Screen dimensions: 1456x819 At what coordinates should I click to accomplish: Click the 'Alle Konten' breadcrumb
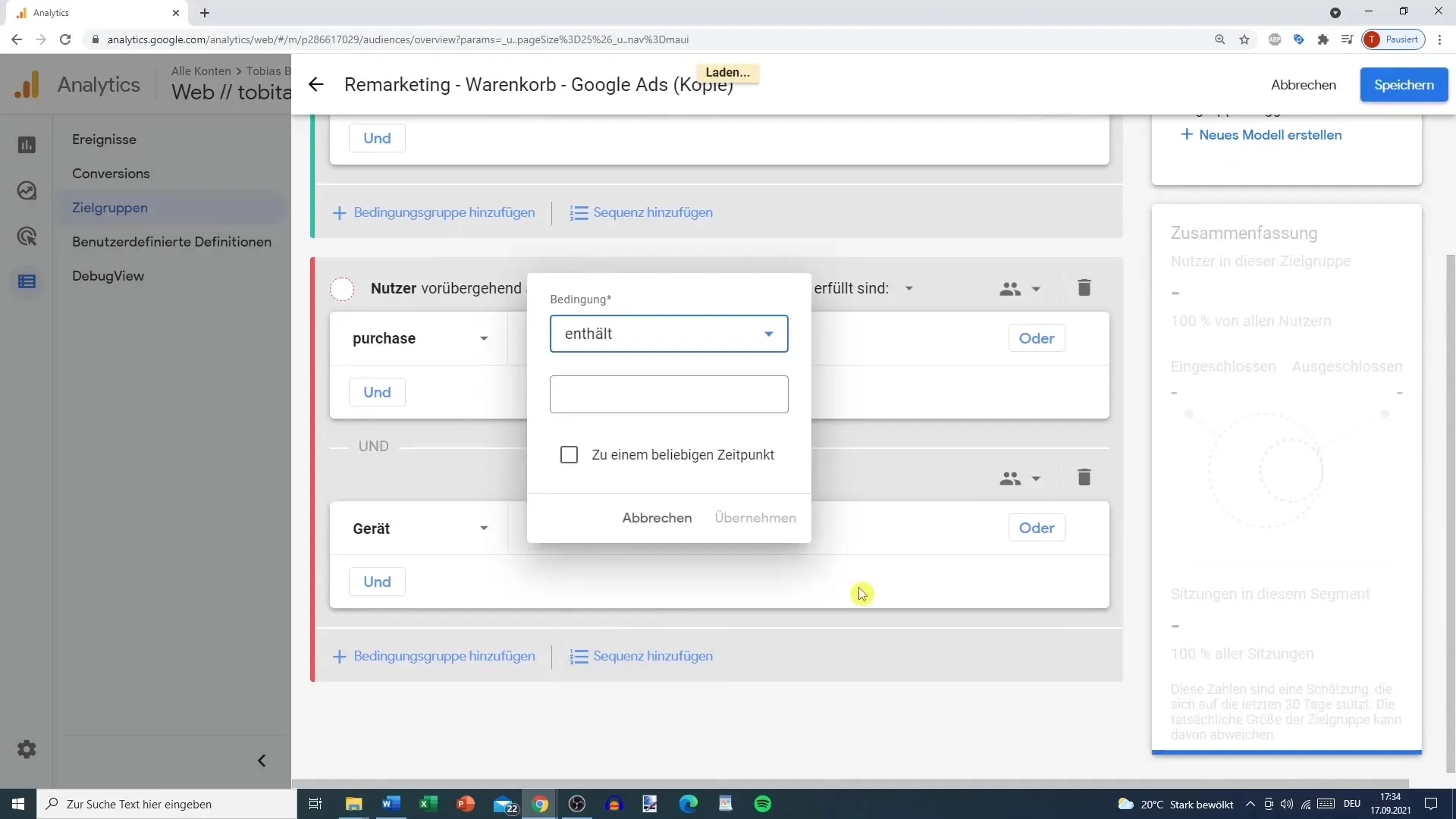click(x=201, y=71)
